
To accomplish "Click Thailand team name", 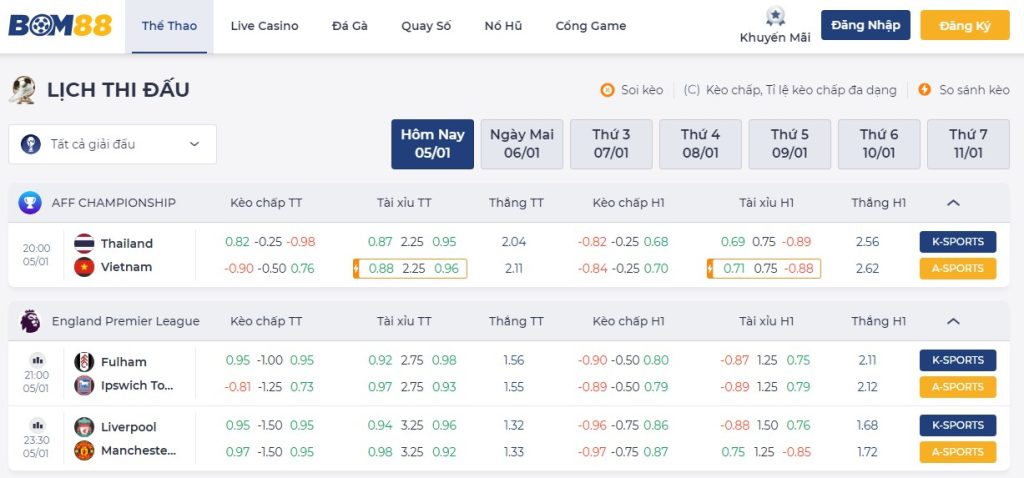I will (x=127, y=244).
